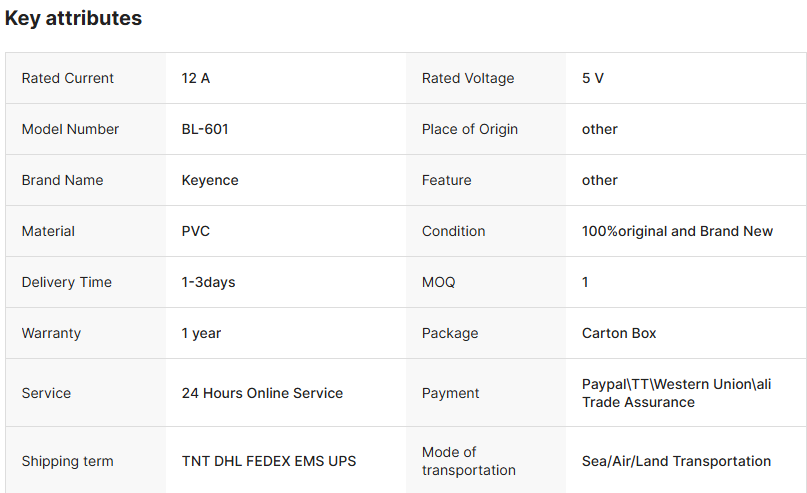Image resolution: width=807 pixels, height=493 pixels.
Task: Click the 1 year warranty value
Action: click(x=201, y=333)
